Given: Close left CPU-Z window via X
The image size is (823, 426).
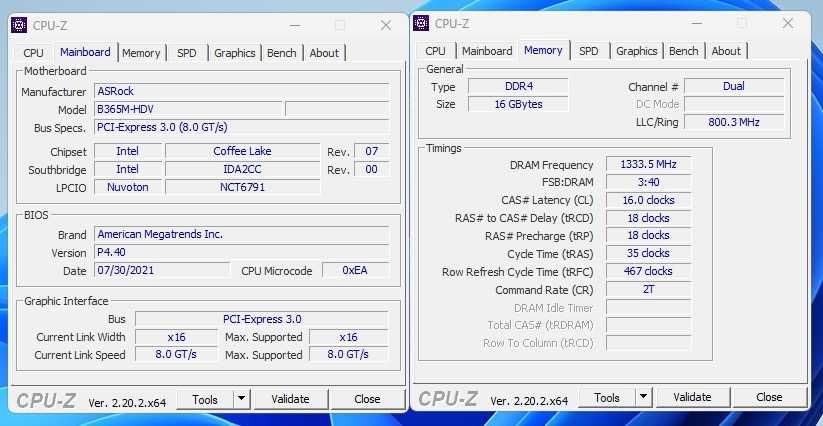Looking at the screenshot, I should pyautogui.click(x=386, y=25).
